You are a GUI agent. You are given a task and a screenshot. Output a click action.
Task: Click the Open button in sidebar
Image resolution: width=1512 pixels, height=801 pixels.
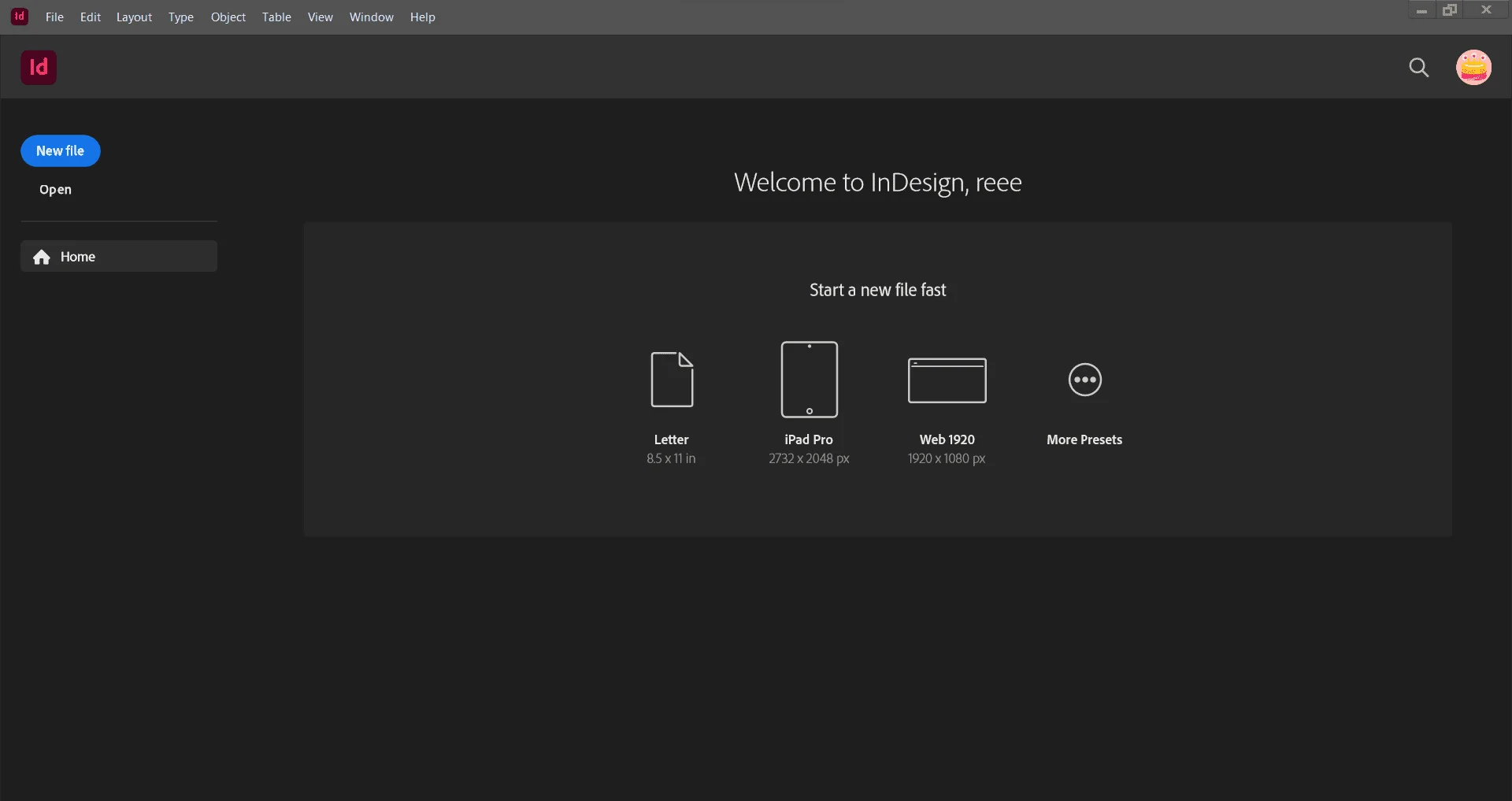tap(55, 190)
